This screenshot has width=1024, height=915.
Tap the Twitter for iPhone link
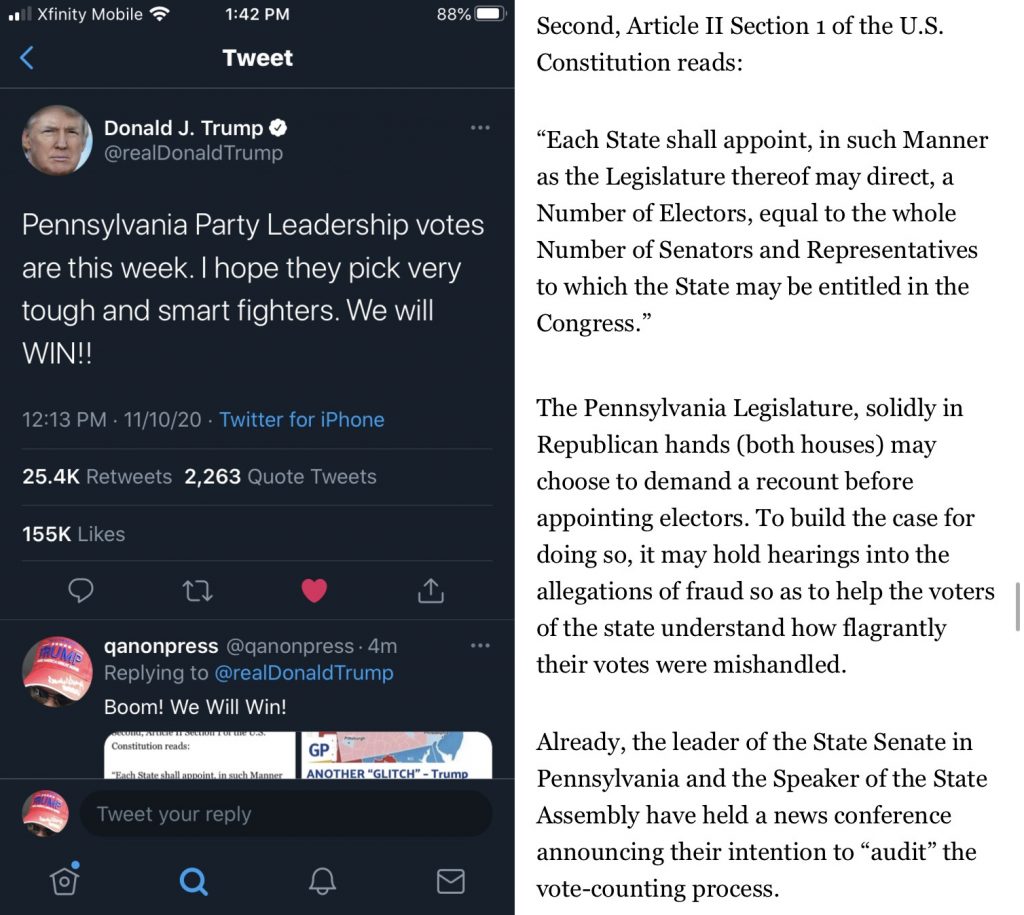point(302,420)
